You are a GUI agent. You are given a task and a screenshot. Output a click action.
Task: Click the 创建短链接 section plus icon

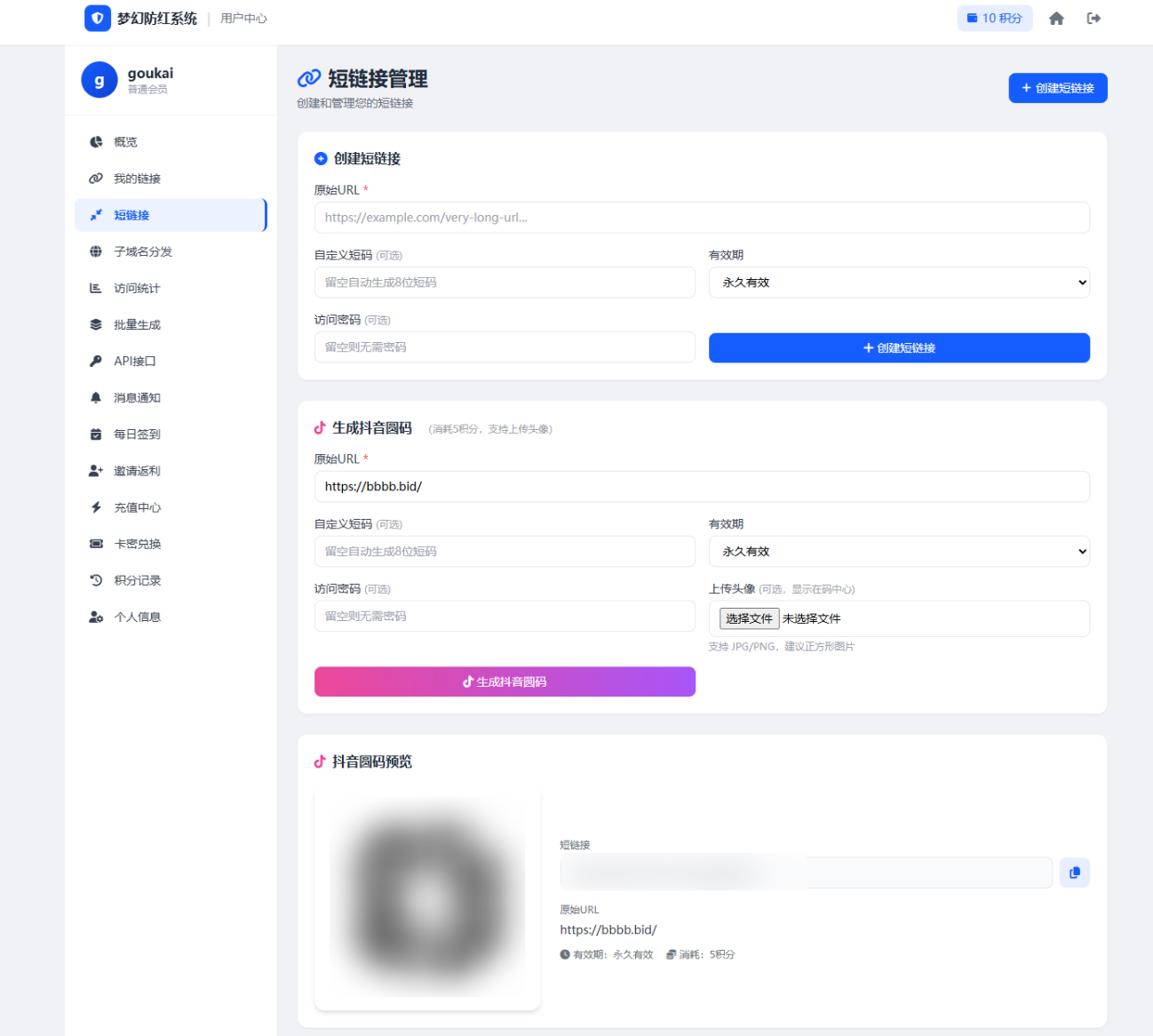click(321, 159)
